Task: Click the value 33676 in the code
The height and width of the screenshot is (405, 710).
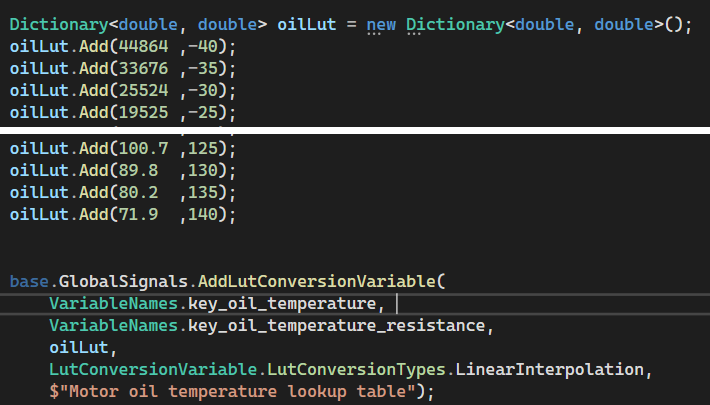Action: [152, 69]
